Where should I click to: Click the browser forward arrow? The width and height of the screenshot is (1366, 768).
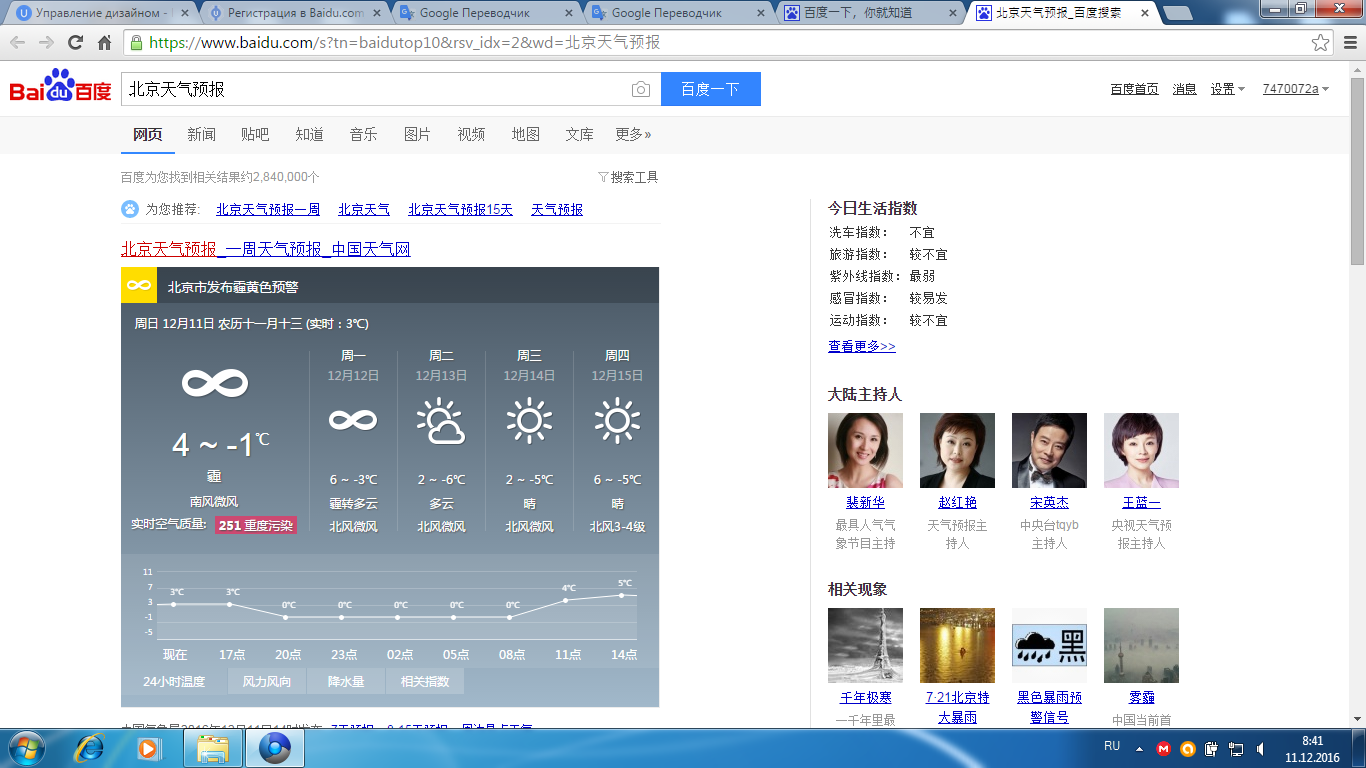[x=46, y=43]
